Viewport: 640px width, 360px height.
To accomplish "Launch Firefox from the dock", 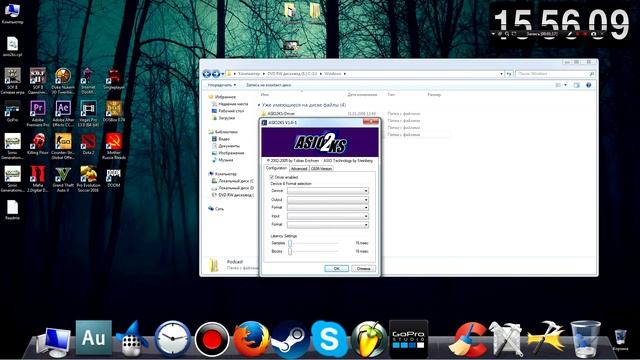I will [251, 339].
